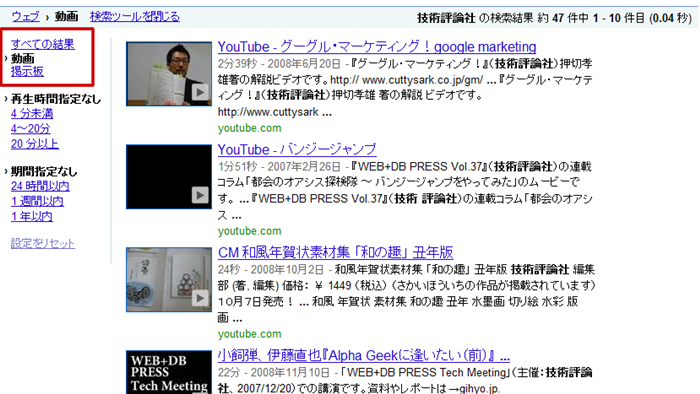Choose 再生時間指定なし duration option
Image resolution: width=700 pixels, height=394 pixels.
[x=56, y=99]
